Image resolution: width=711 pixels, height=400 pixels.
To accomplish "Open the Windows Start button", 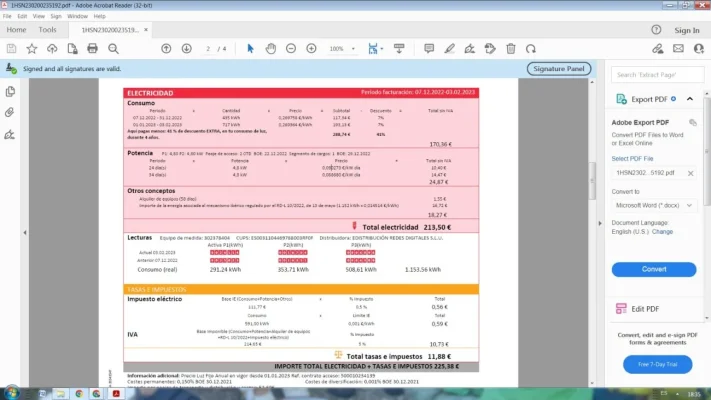I will pyautogui.click(x=12, y=393).
